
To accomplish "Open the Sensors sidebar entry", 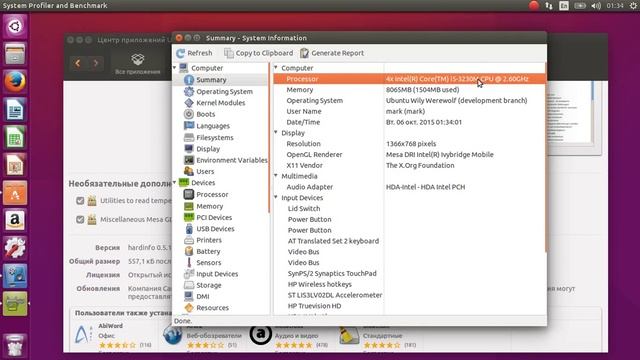I will point(209,262).
